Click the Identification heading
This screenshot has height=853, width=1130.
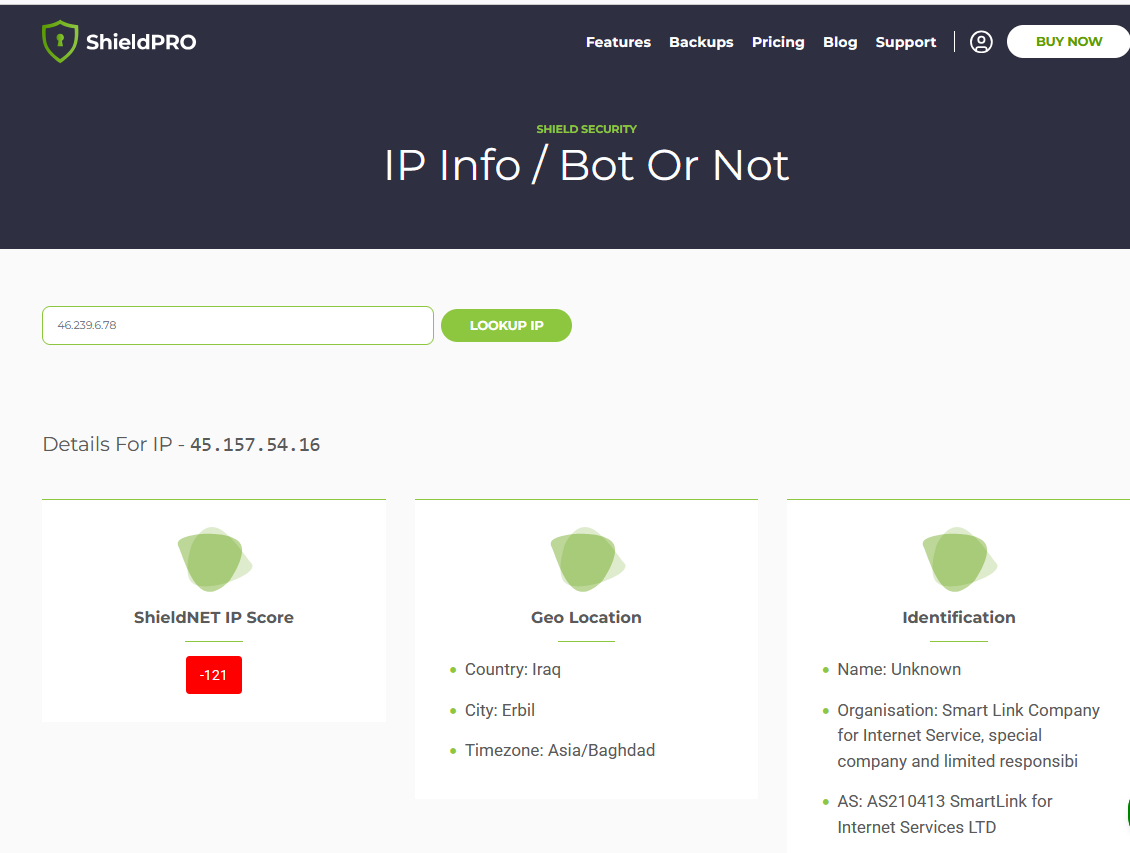pyautogui.click(x=959, y=617)
